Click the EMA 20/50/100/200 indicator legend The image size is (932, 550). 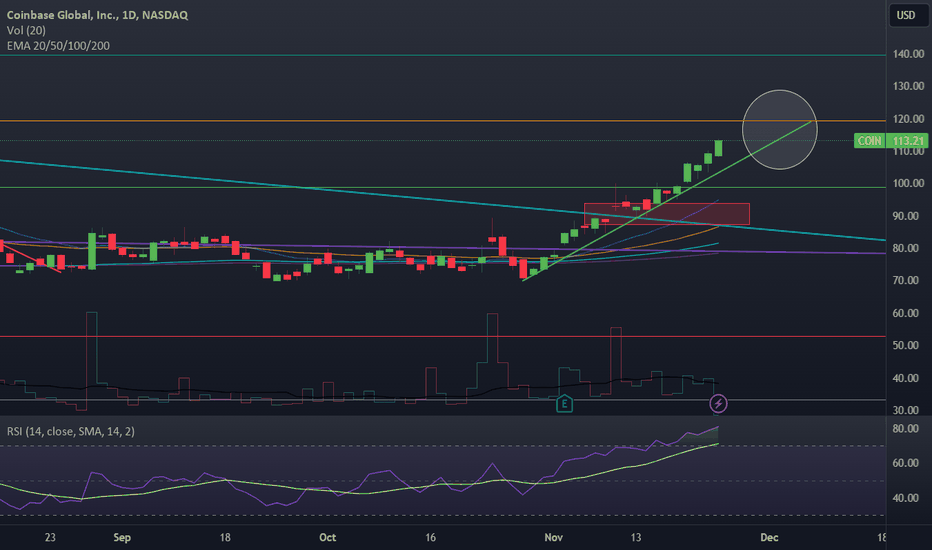click(58, 46)
